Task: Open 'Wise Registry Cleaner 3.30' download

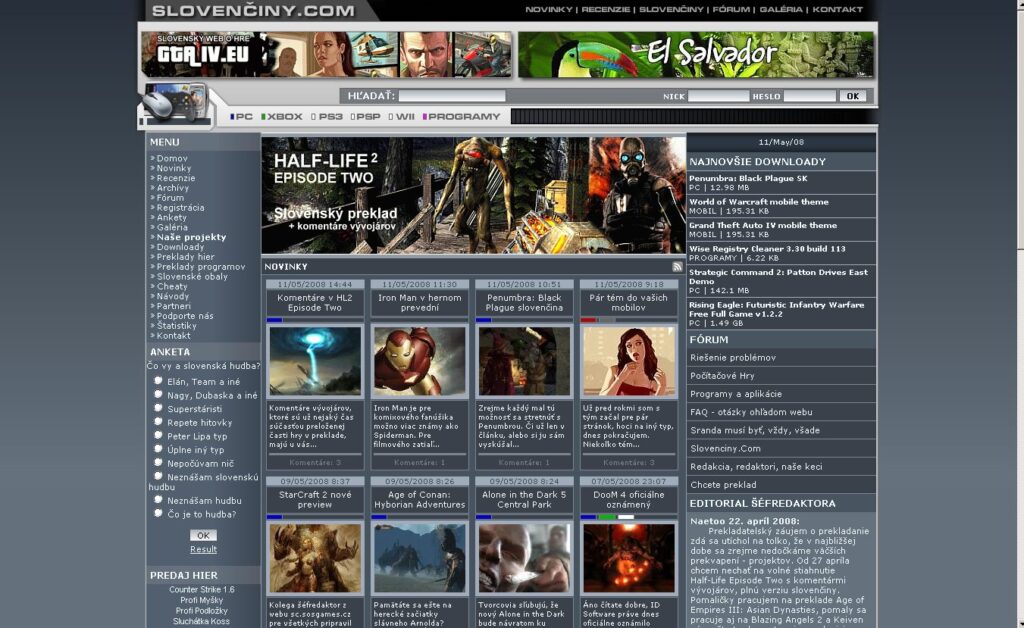Action: click(767, 249)
